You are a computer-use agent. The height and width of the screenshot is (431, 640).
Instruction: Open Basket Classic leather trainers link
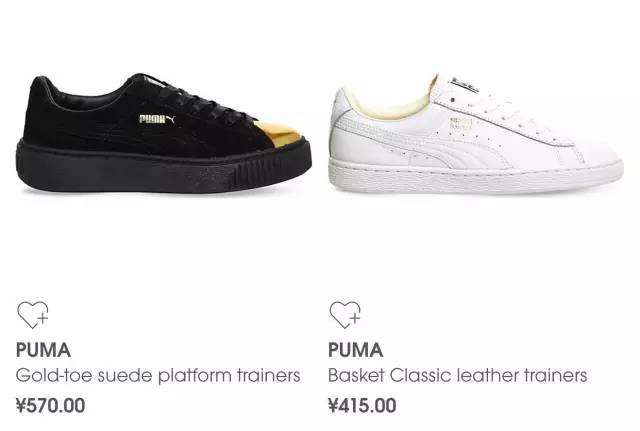pyautogui.click(x=458, y=375)
